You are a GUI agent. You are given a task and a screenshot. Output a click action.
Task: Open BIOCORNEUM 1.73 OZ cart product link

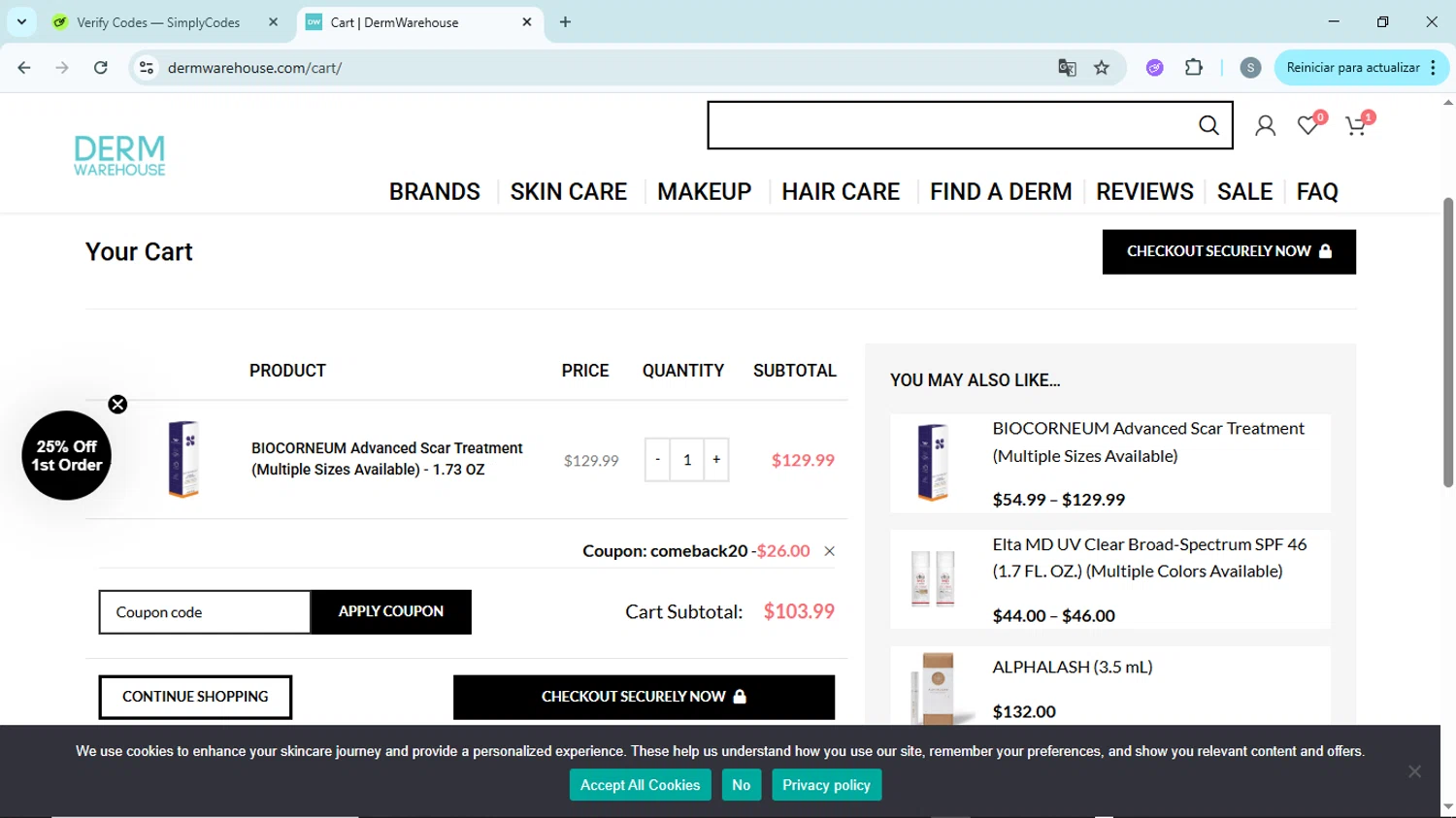[x=387, y=459]
